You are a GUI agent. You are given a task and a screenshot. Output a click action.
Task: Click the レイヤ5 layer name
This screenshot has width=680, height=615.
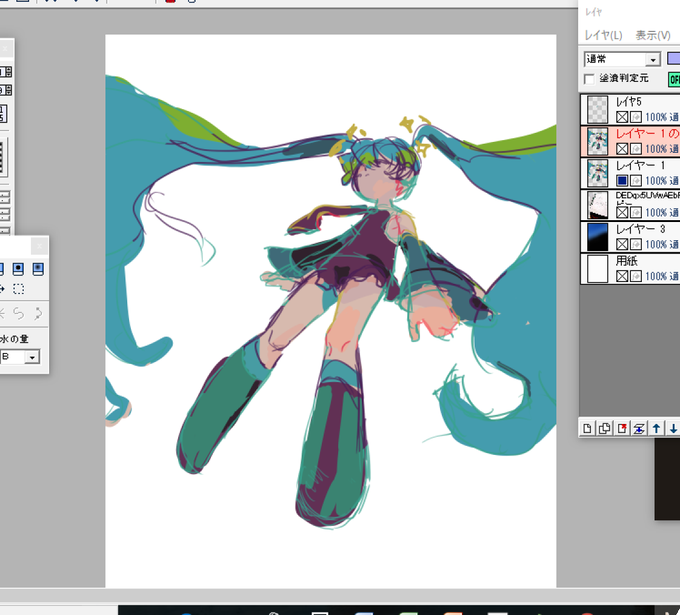point(629,102)
